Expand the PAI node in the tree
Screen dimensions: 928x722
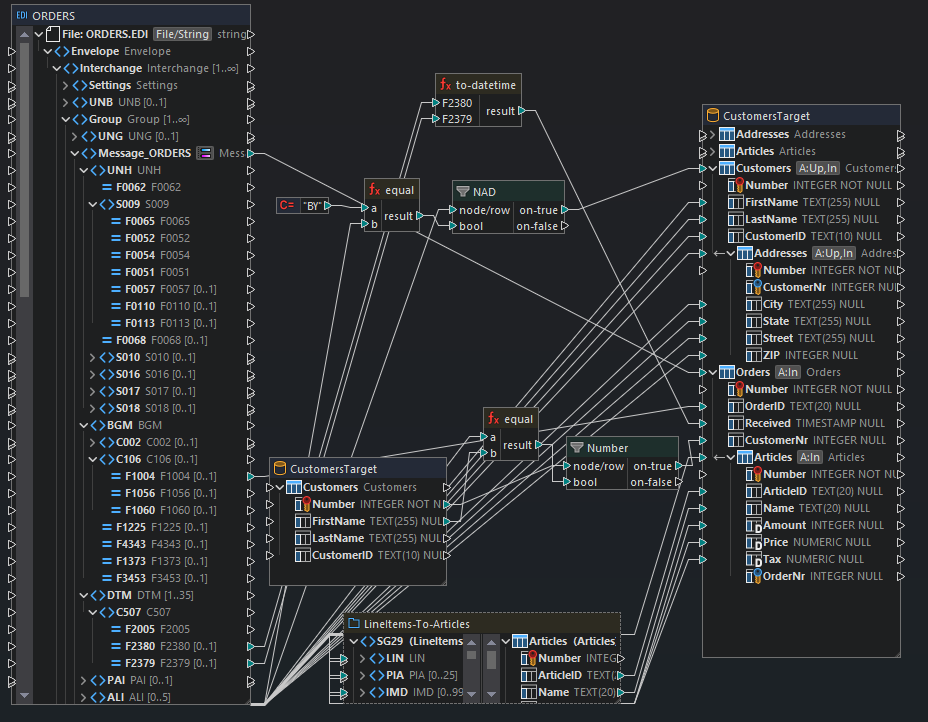(83, 679)
